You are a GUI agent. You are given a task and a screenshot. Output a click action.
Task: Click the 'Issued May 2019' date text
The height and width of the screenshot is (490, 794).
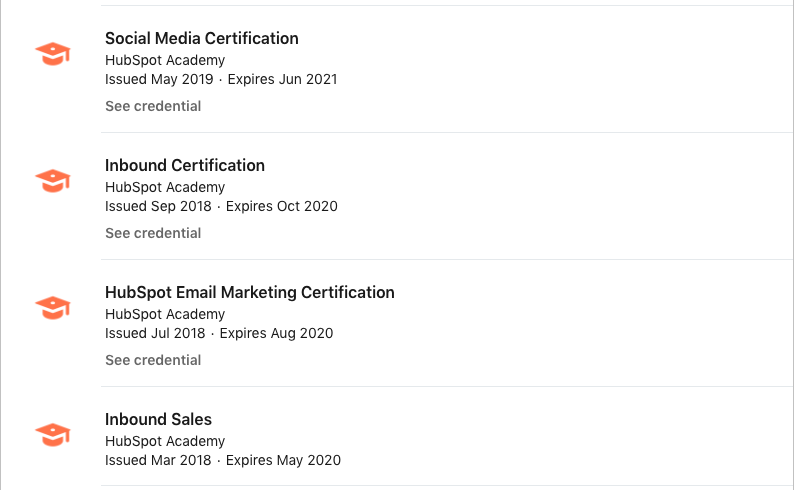click(x=159, y=79)
